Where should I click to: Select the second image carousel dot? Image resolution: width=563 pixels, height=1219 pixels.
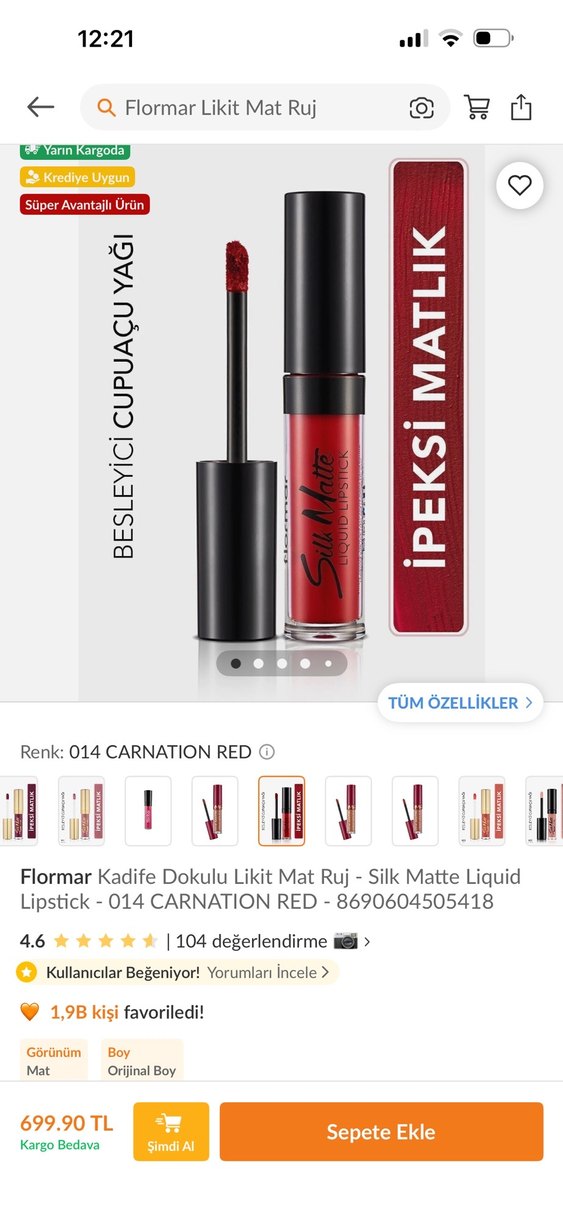(258, 663)
